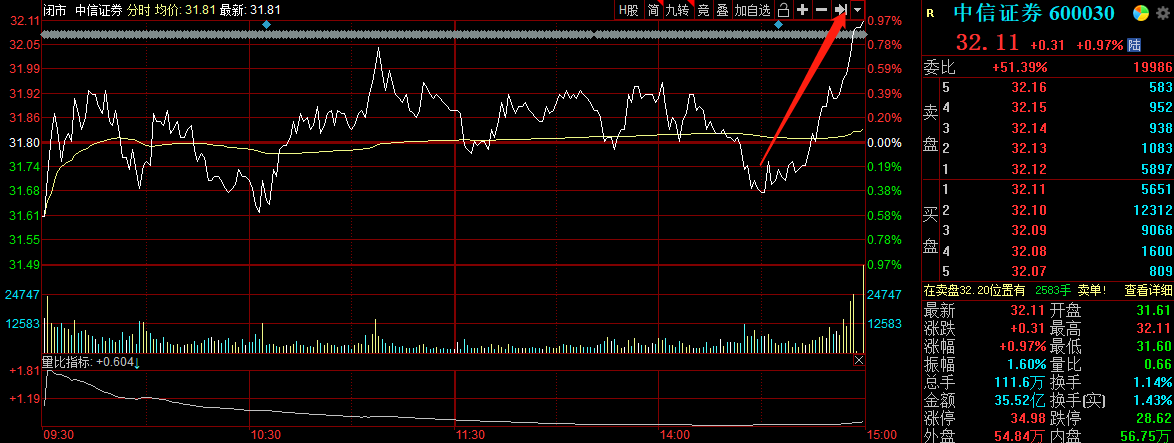Click the 委比 +51.39% value
The image size is (1174, 443).
point(1021,67)
